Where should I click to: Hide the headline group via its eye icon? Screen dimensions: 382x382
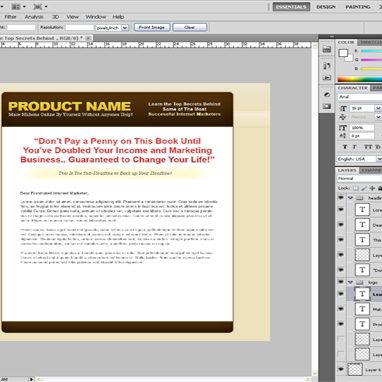click(x=341, y=198)
